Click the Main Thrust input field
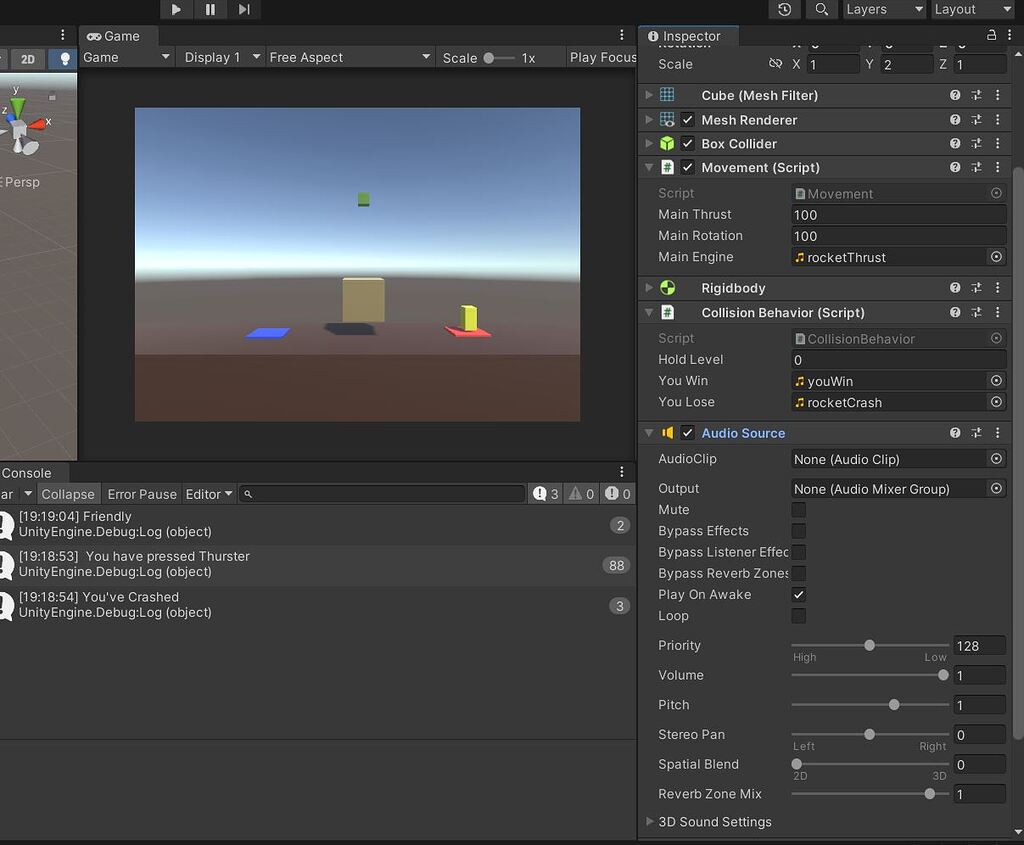1024x845 pixels. [x=897, y=214]
